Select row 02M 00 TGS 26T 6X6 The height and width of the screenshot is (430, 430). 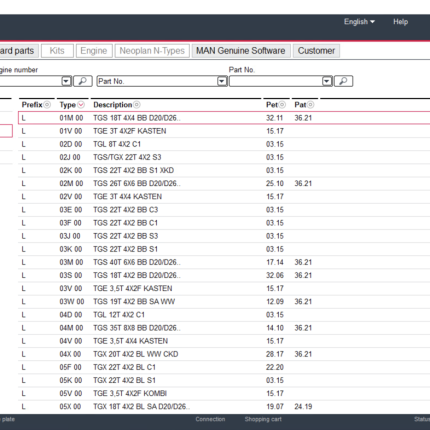click(x=224, y=184)
